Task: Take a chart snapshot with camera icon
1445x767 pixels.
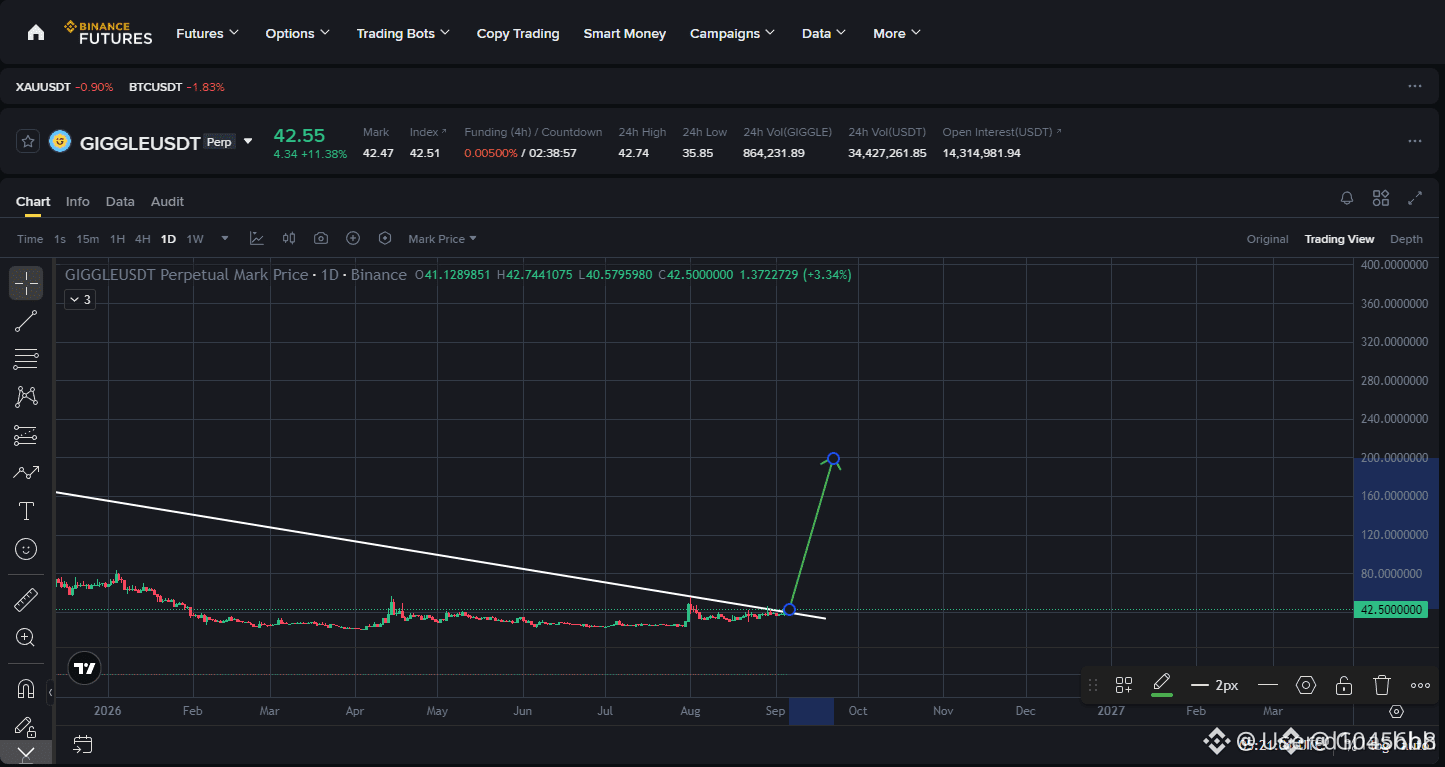Action: 321,238
